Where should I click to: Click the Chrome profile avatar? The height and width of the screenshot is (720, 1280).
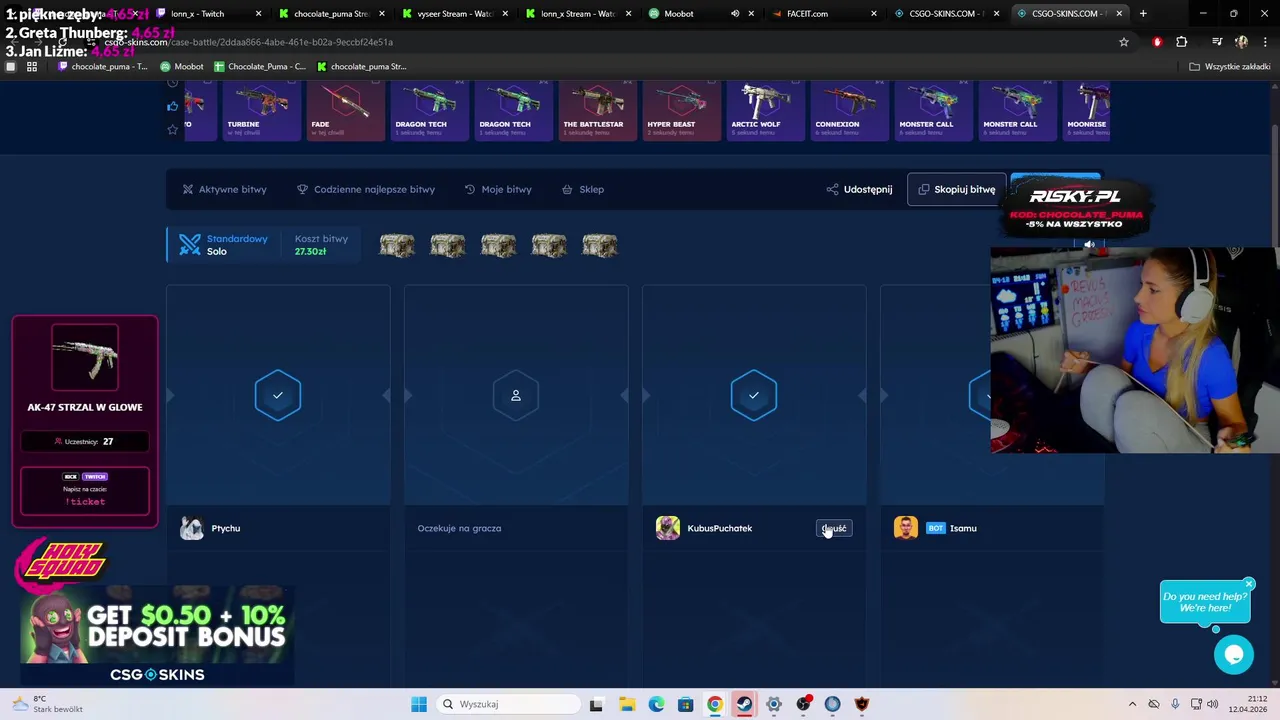click(x=1241, y=42)
